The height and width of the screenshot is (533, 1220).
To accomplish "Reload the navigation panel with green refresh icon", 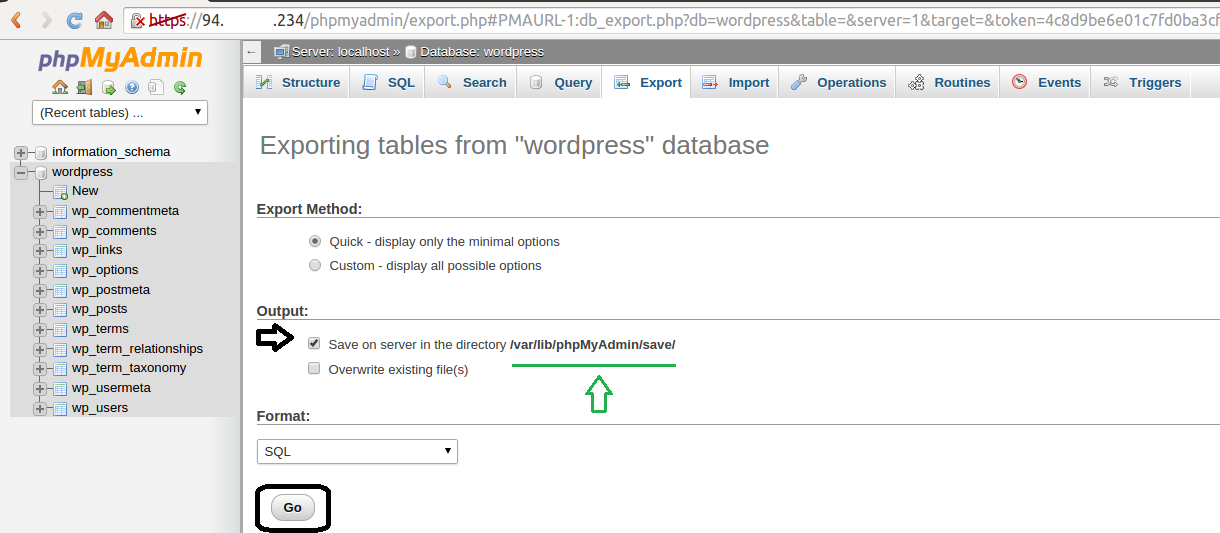I will pos(180,87).
